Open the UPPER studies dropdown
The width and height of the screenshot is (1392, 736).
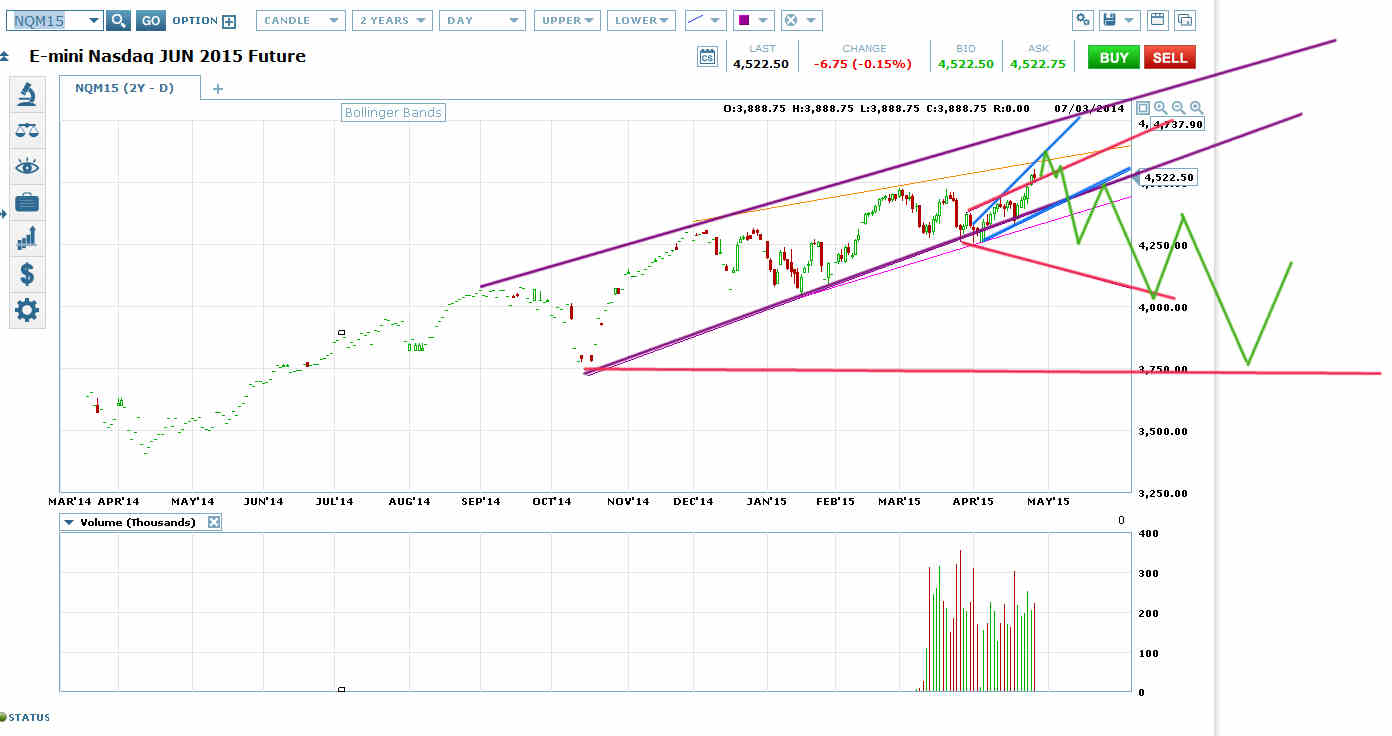tap(566, 20)
